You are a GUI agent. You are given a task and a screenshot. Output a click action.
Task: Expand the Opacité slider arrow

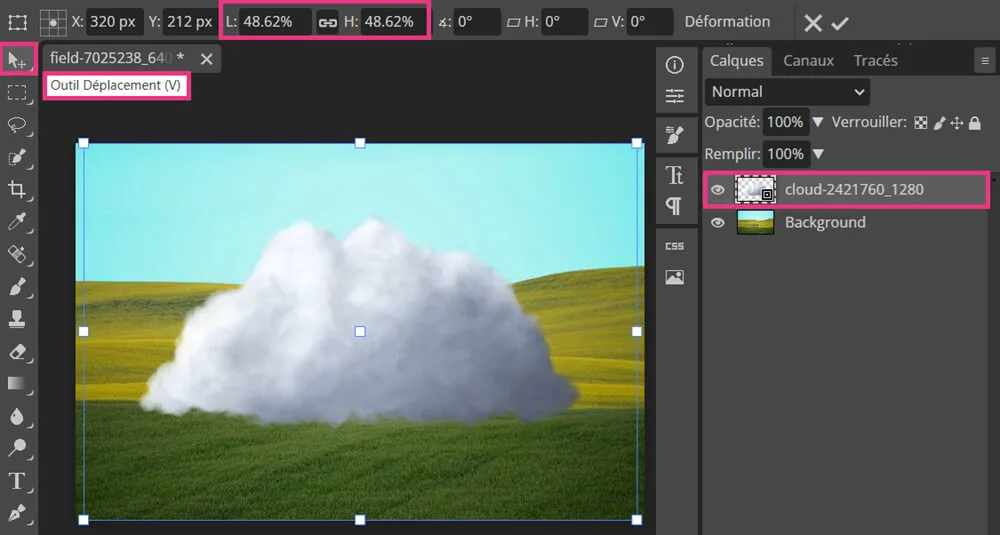(x=818, y=122)
